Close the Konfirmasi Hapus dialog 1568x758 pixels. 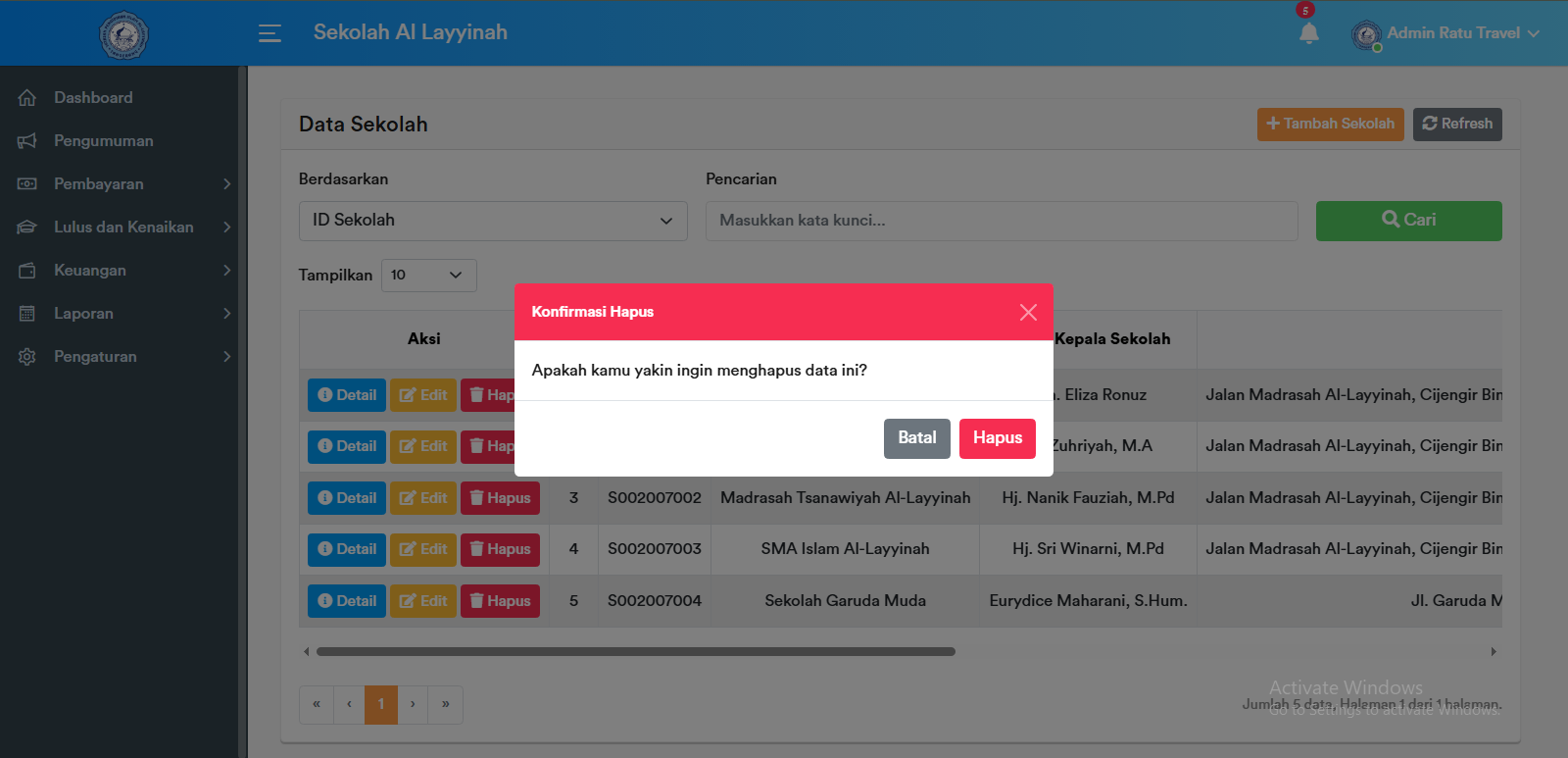(x=1028, y=312)
